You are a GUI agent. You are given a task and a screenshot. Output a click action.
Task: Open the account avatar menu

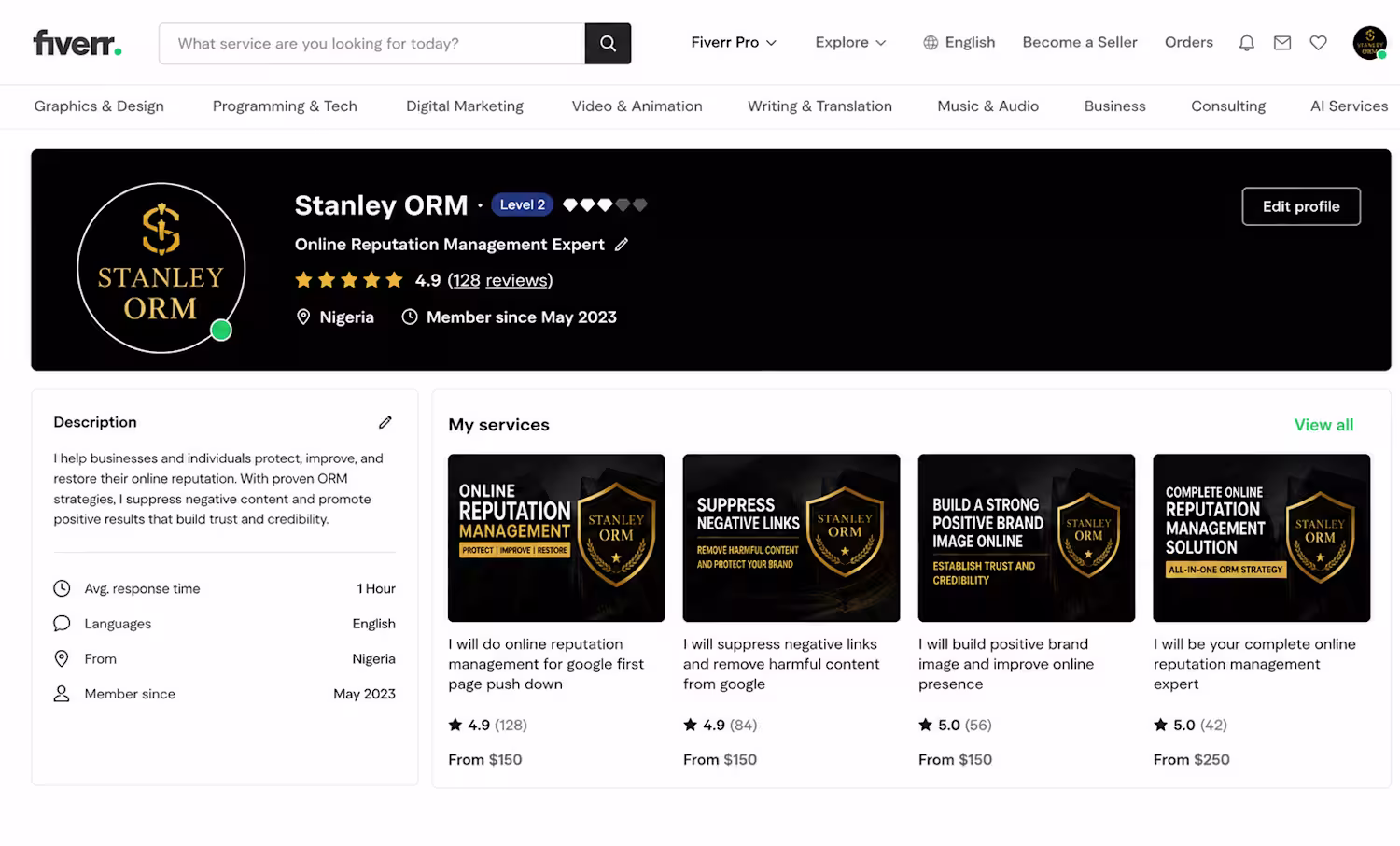coord(1369,43)
